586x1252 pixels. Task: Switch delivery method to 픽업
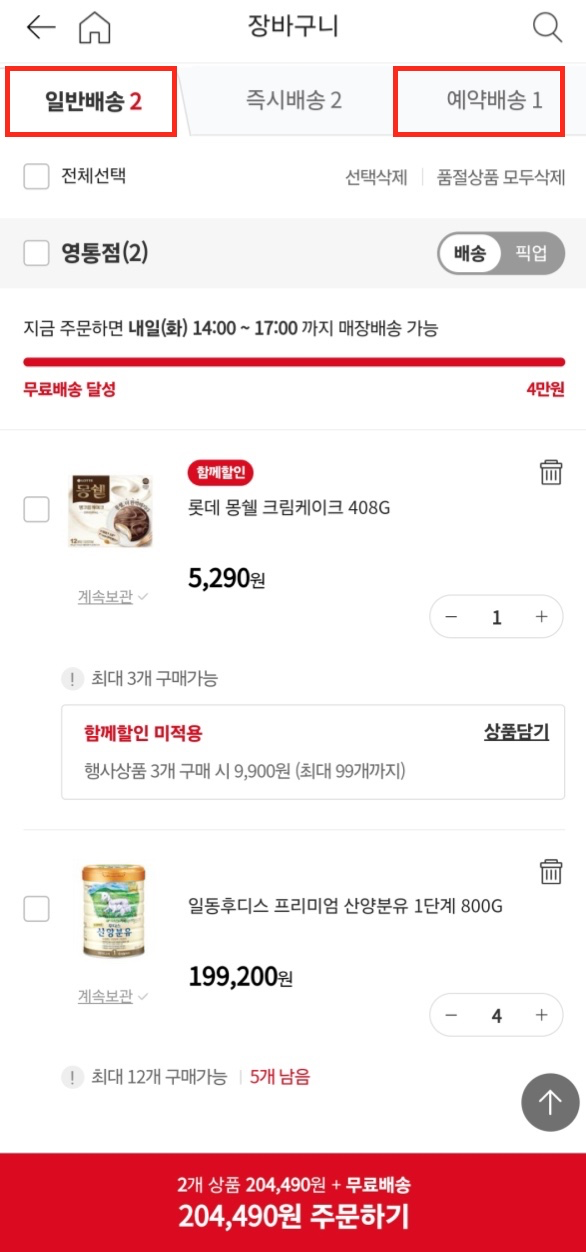(532, 254)
